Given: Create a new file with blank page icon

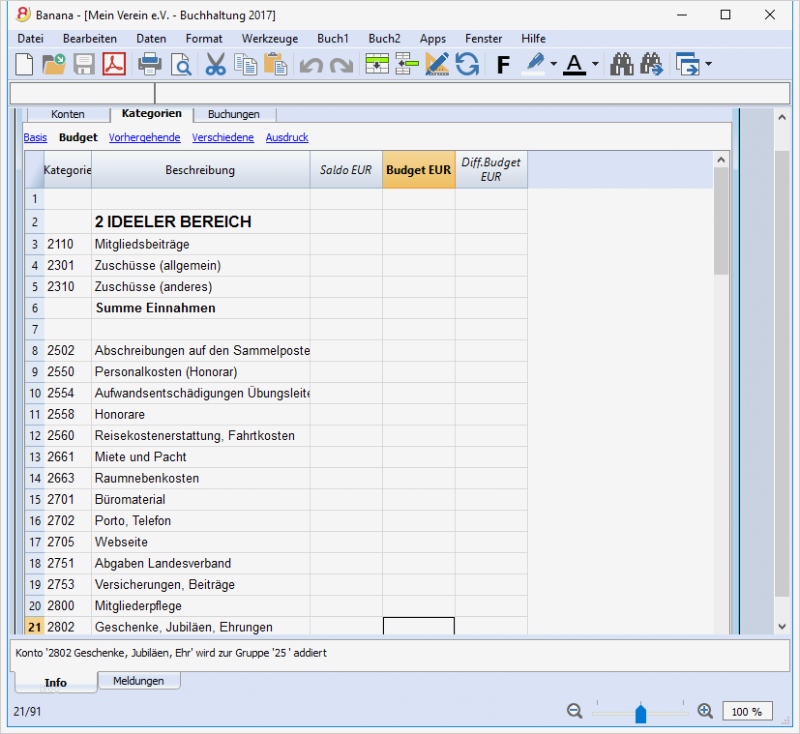Looking at the screenshot, I should coord(24,65).
